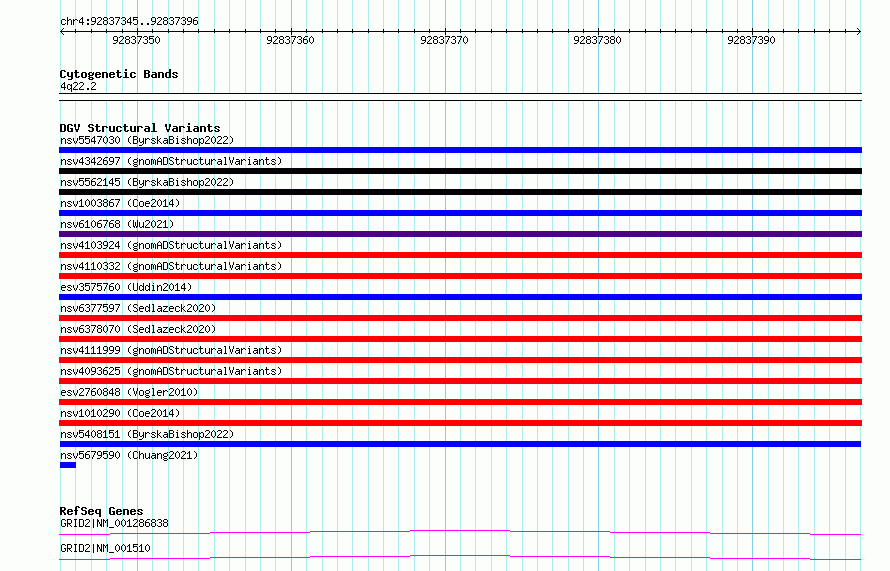Click esv3575760 (Uddin2014) variant label
The width and height of the screenshot is (890, 571).
(x=126, y=287)
